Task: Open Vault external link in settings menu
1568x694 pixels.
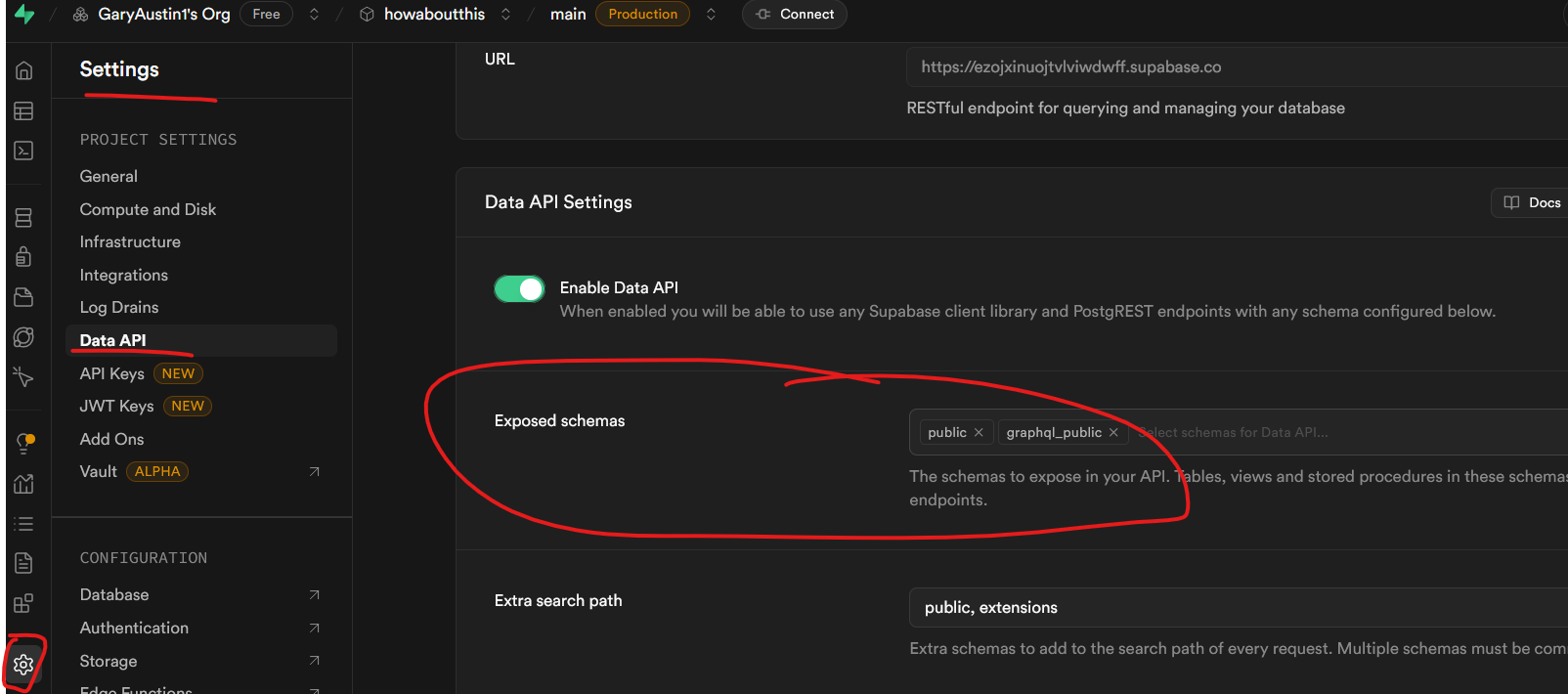Action: 314,471
